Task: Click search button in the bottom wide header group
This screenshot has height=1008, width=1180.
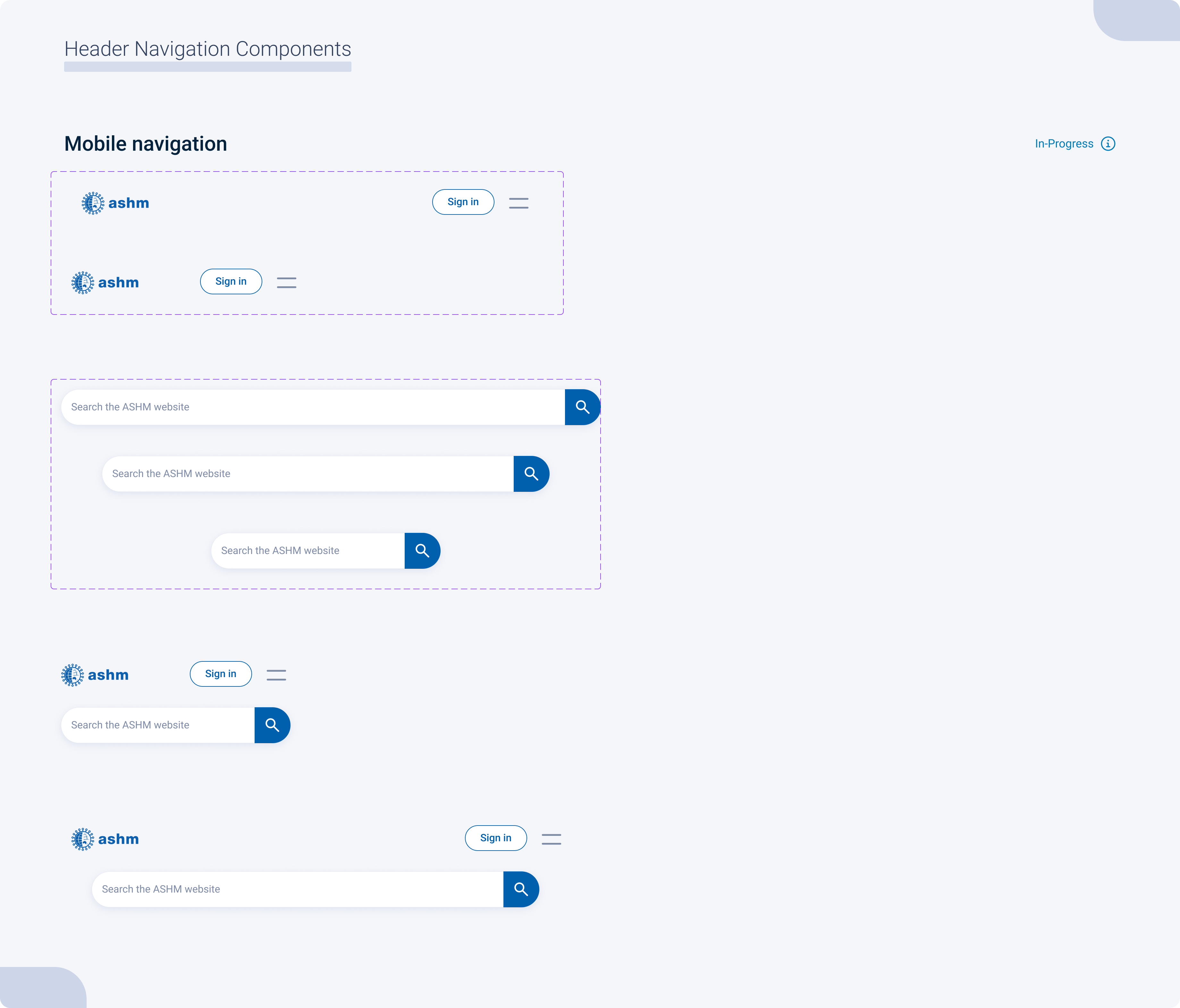Action: click(x=521, y=889)
